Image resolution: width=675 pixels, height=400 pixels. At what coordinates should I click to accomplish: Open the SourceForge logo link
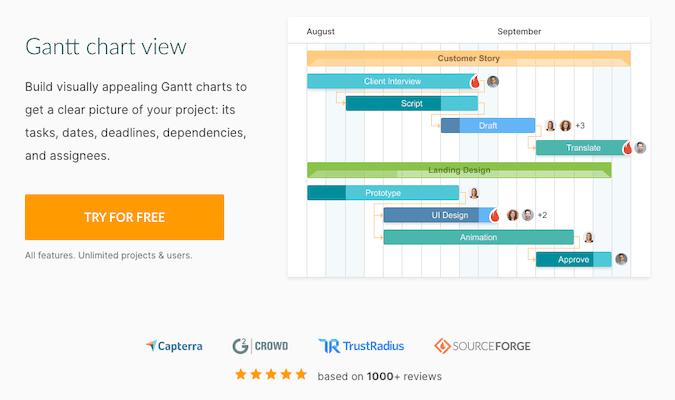[483, 346]
